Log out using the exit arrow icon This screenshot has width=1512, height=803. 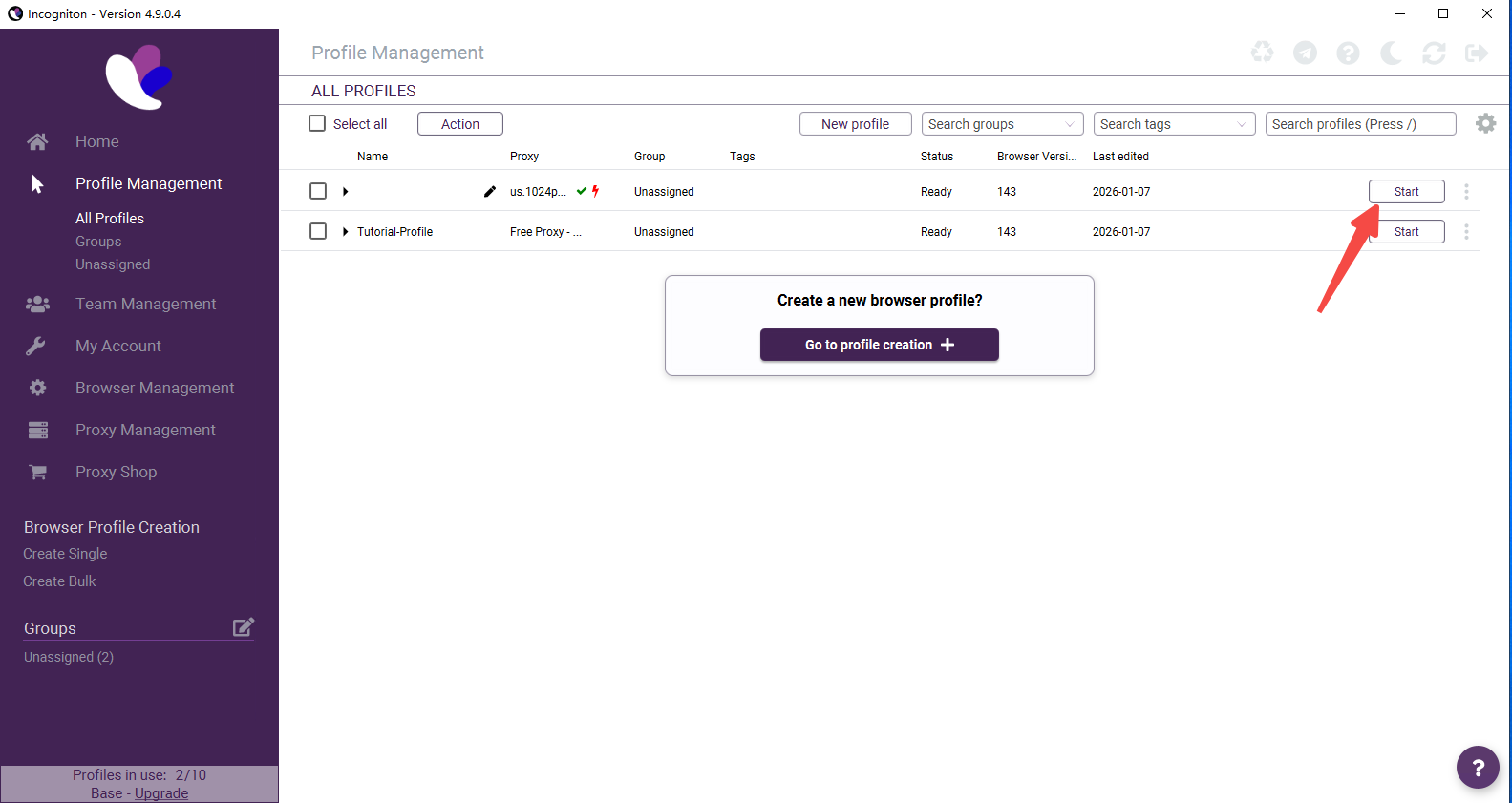coord(1477,53)
